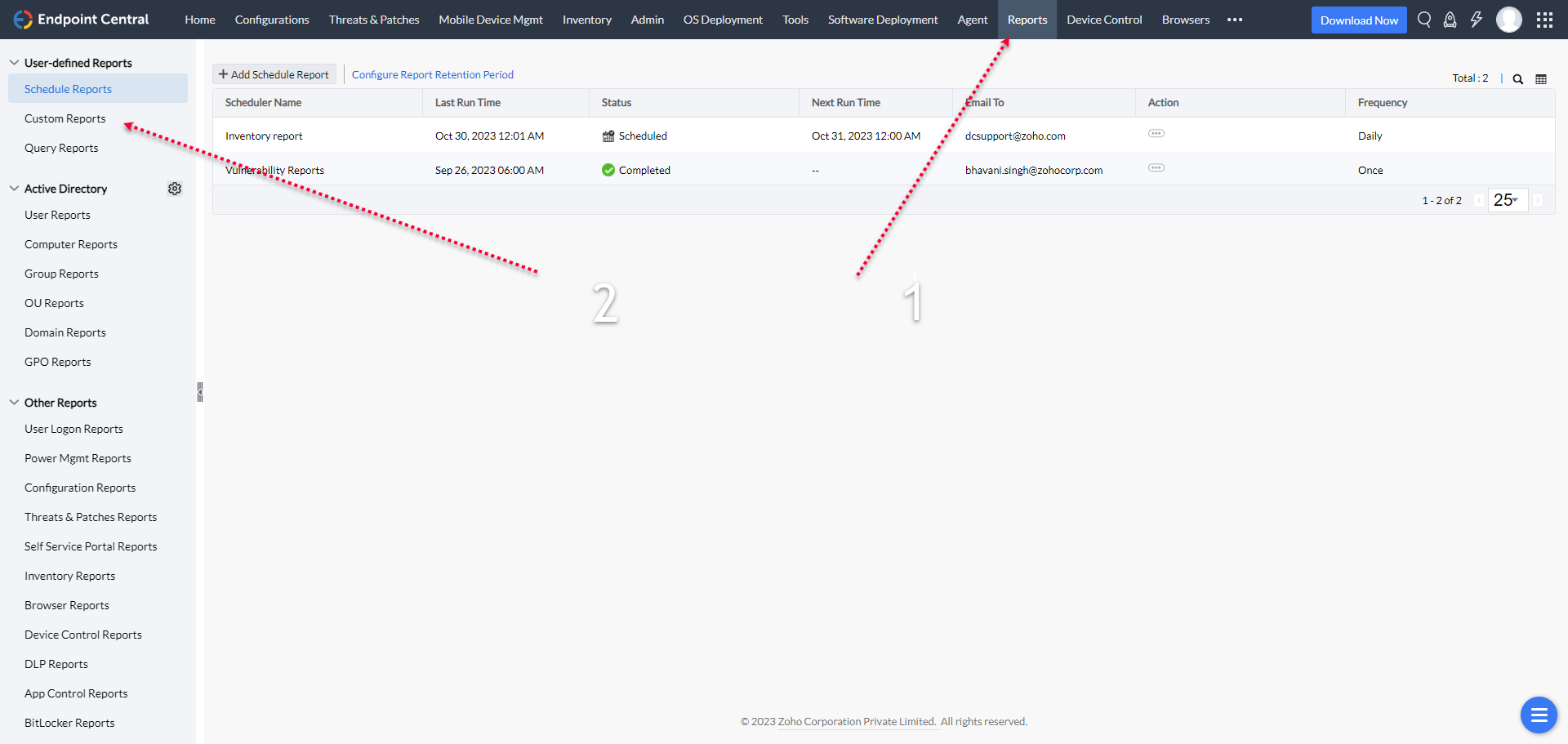Open the Threats & Patches tab
The height and width of the screenshot is (744, 1568).
(374, 20)
